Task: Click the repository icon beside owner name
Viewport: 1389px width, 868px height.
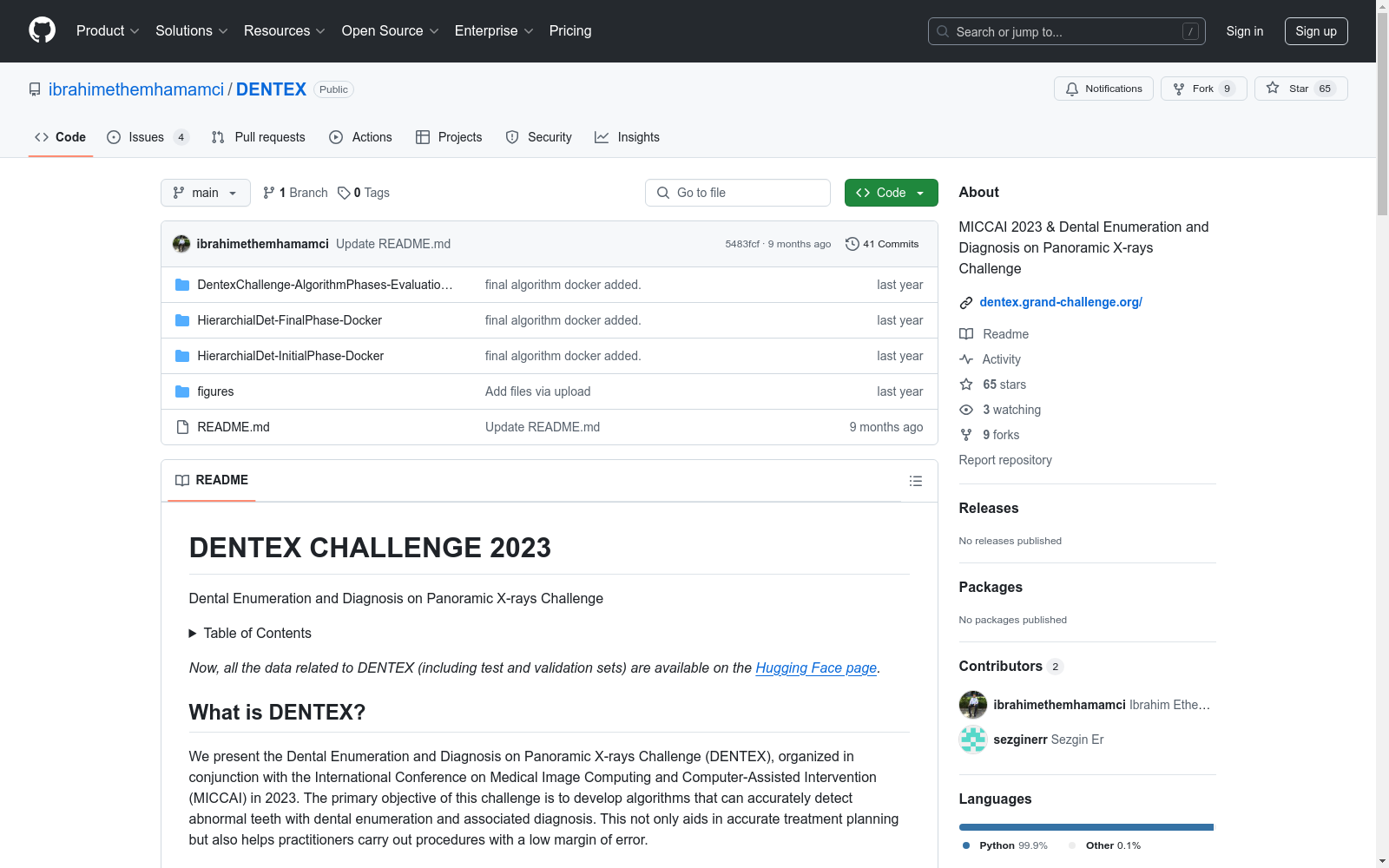Action: tap(35, 89)
